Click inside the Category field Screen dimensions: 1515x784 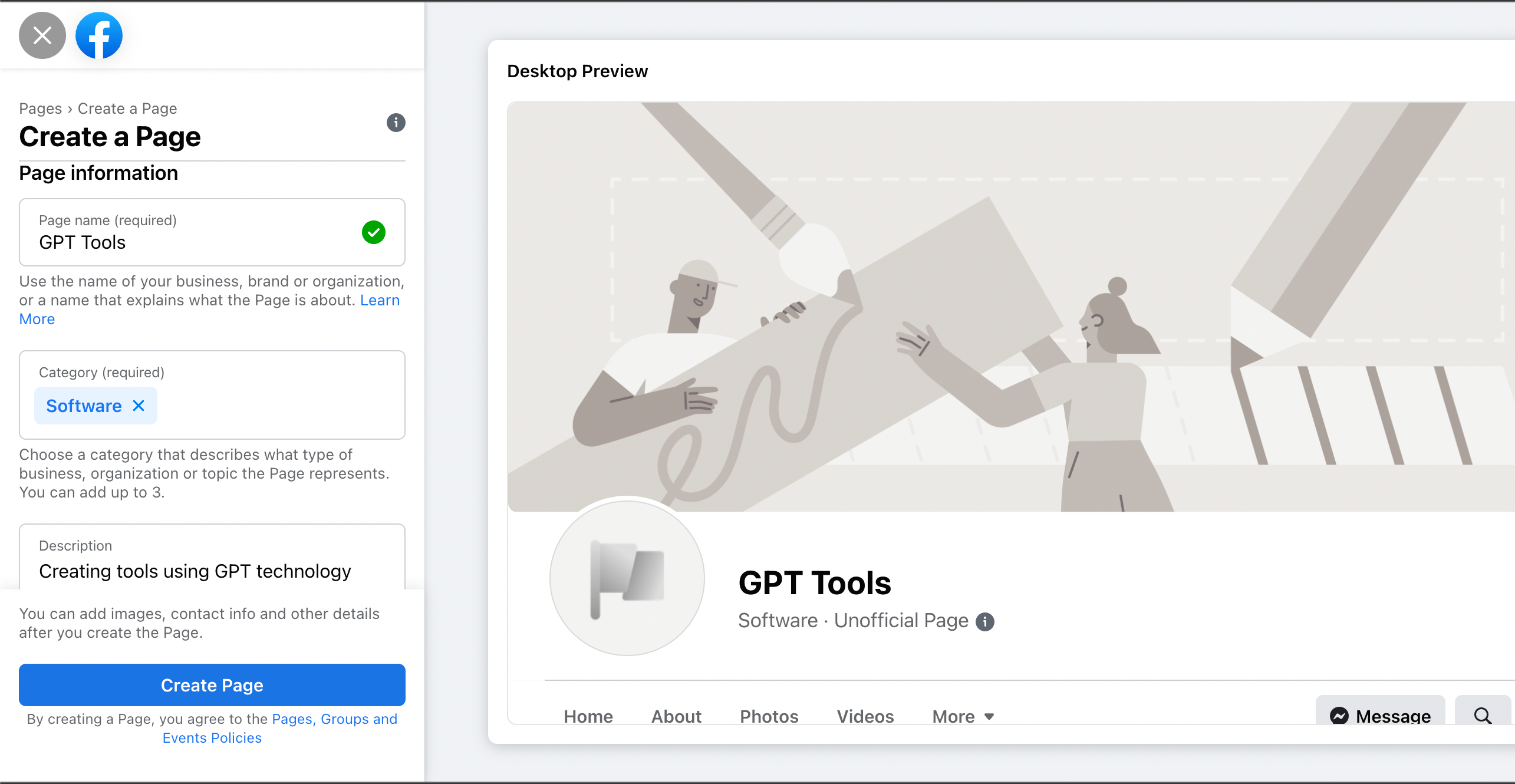[x=277, y=406]
